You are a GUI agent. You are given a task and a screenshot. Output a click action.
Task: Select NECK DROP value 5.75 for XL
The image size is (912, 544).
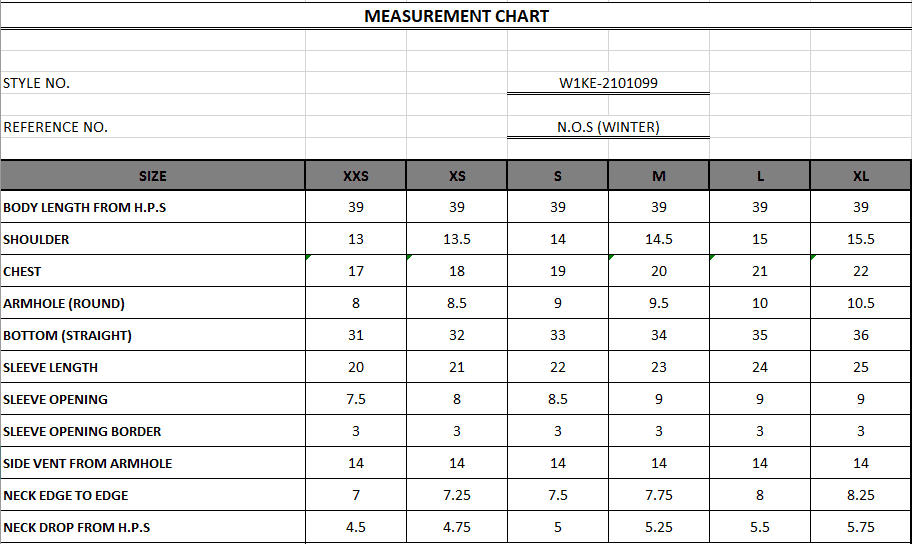click(861, 528)
